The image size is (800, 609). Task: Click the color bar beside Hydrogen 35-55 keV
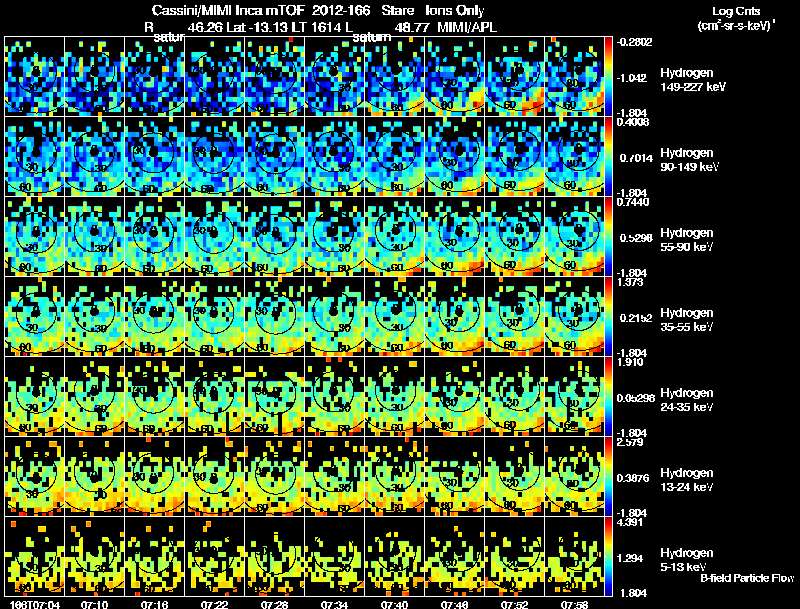pos(609,317)
